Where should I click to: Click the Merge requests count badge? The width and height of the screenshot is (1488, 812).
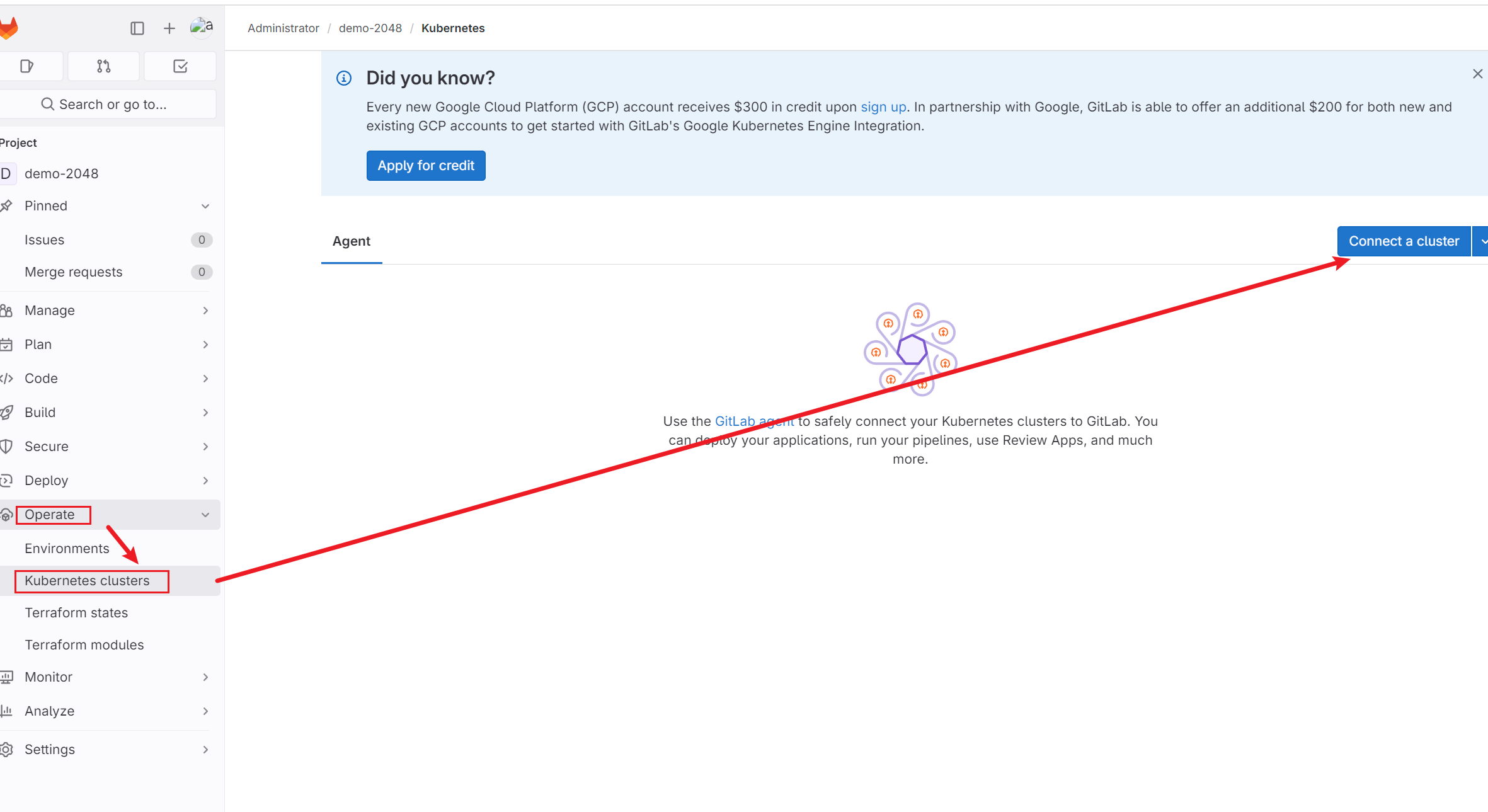202,272
